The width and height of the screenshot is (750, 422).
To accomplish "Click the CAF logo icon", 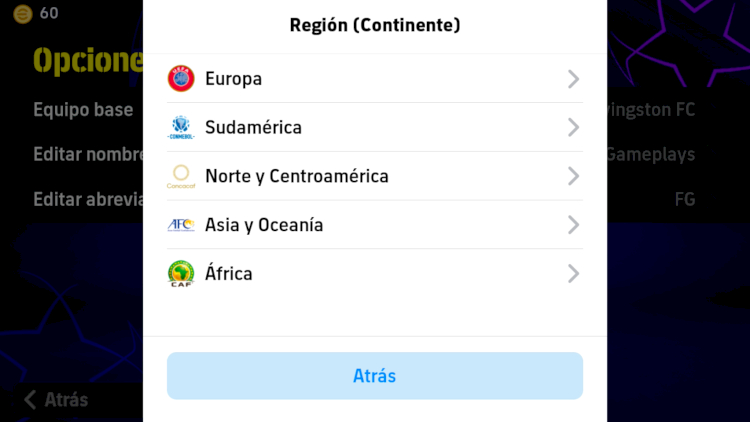I will [x=181, y=274].
